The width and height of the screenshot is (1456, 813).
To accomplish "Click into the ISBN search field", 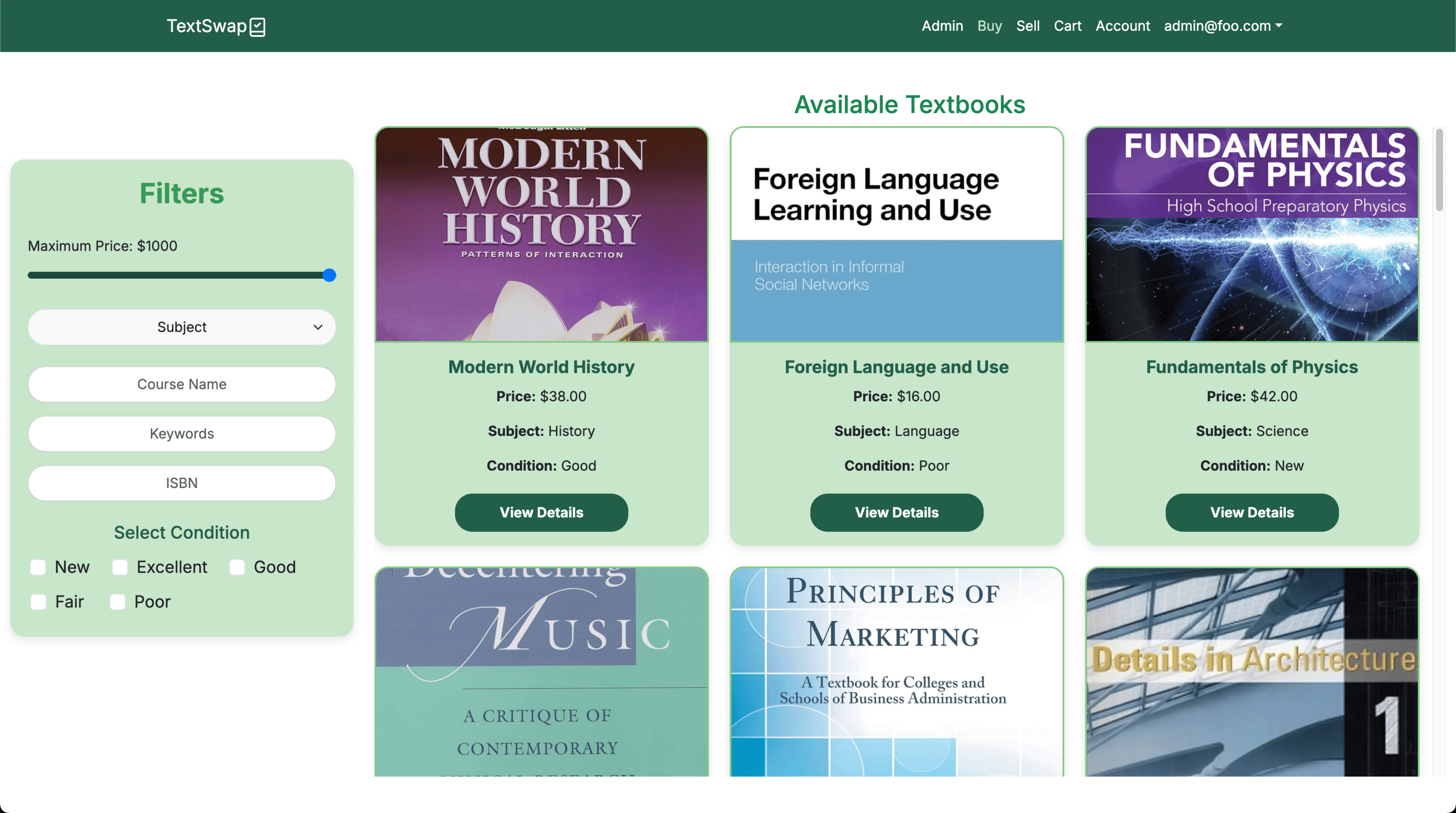I will [181, 483].
